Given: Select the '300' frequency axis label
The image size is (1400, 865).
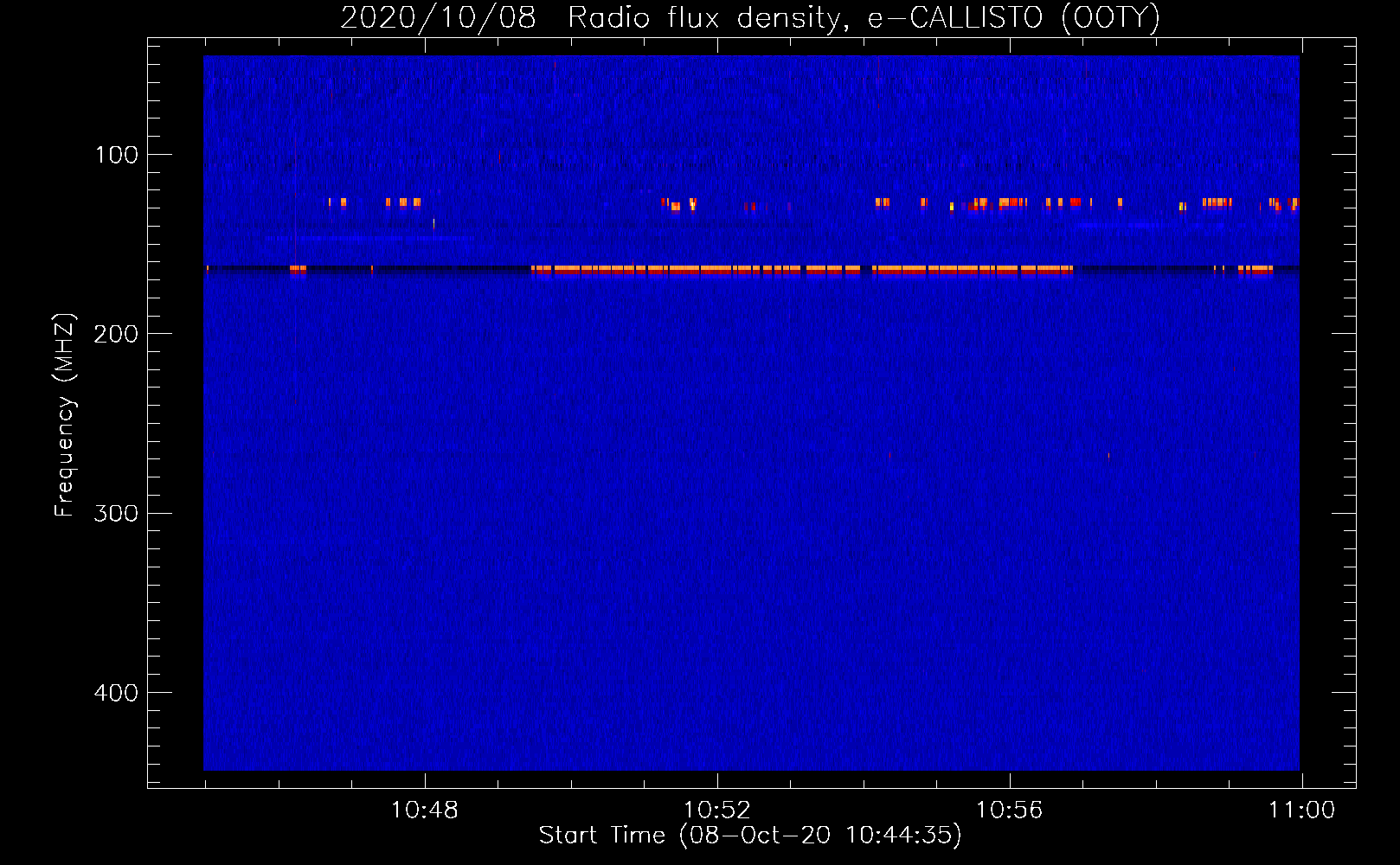Looking at the screenshot, I should coord(116,513).
